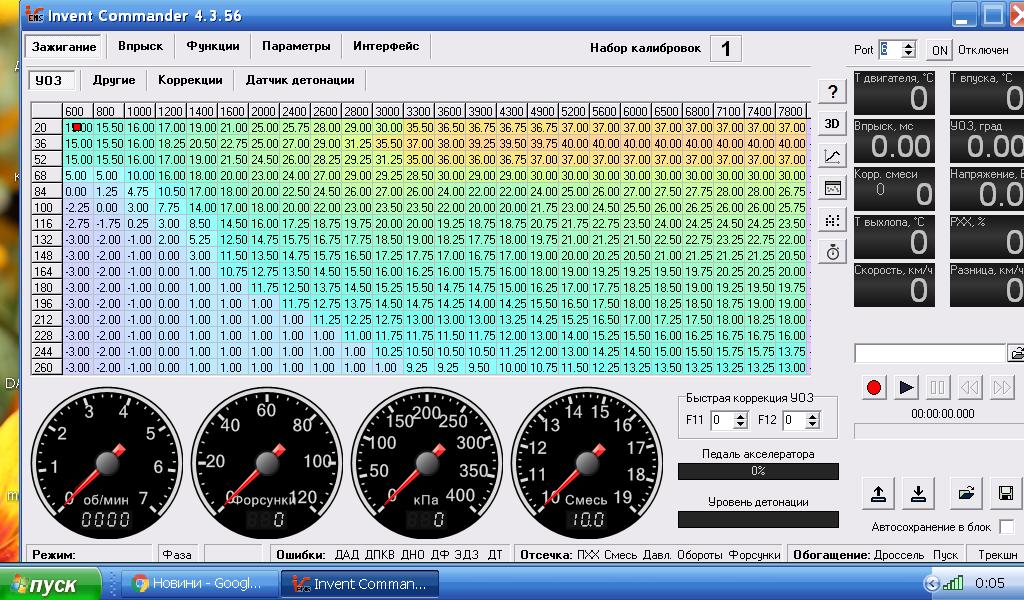Click the calibration set number 1 button
Viewport: 1024px width, 600px height.
[726, 48]
